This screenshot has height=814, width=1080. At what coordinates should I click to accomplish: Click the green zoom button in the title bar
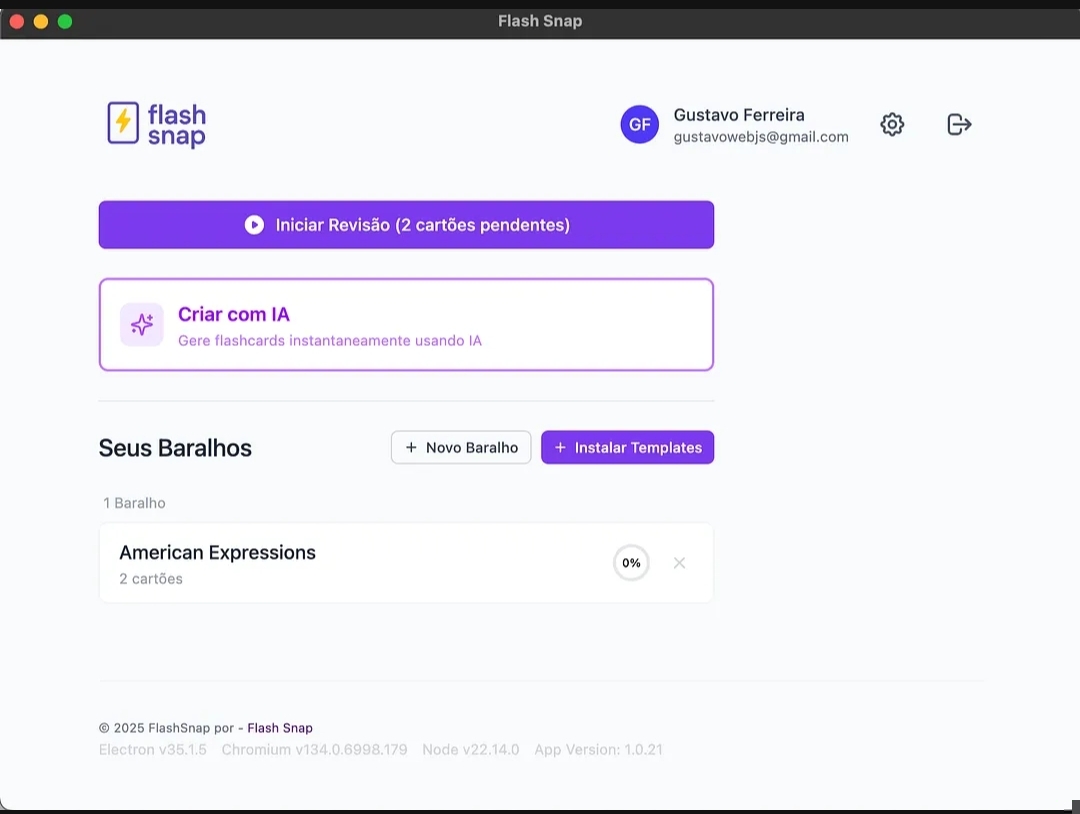(x=65, y=20)
